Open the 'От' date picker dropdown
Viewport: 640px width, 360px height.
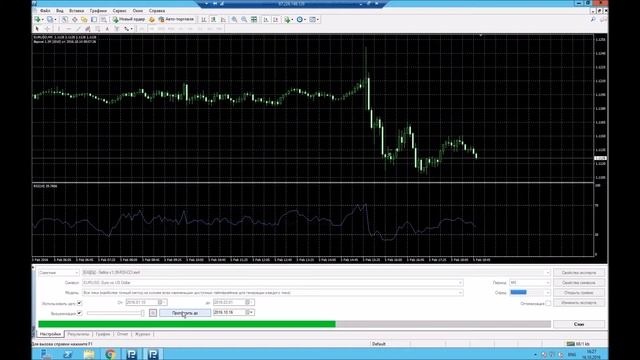coord(164,302)
